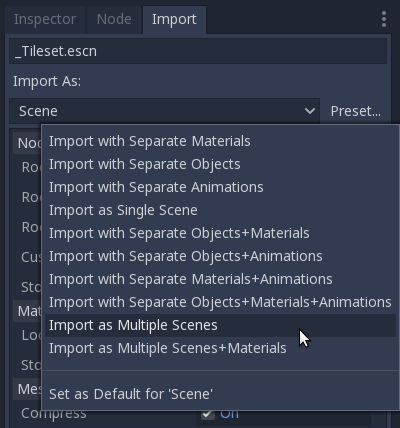
Task: Open the Preset... menu button
Action: point(355,111)
